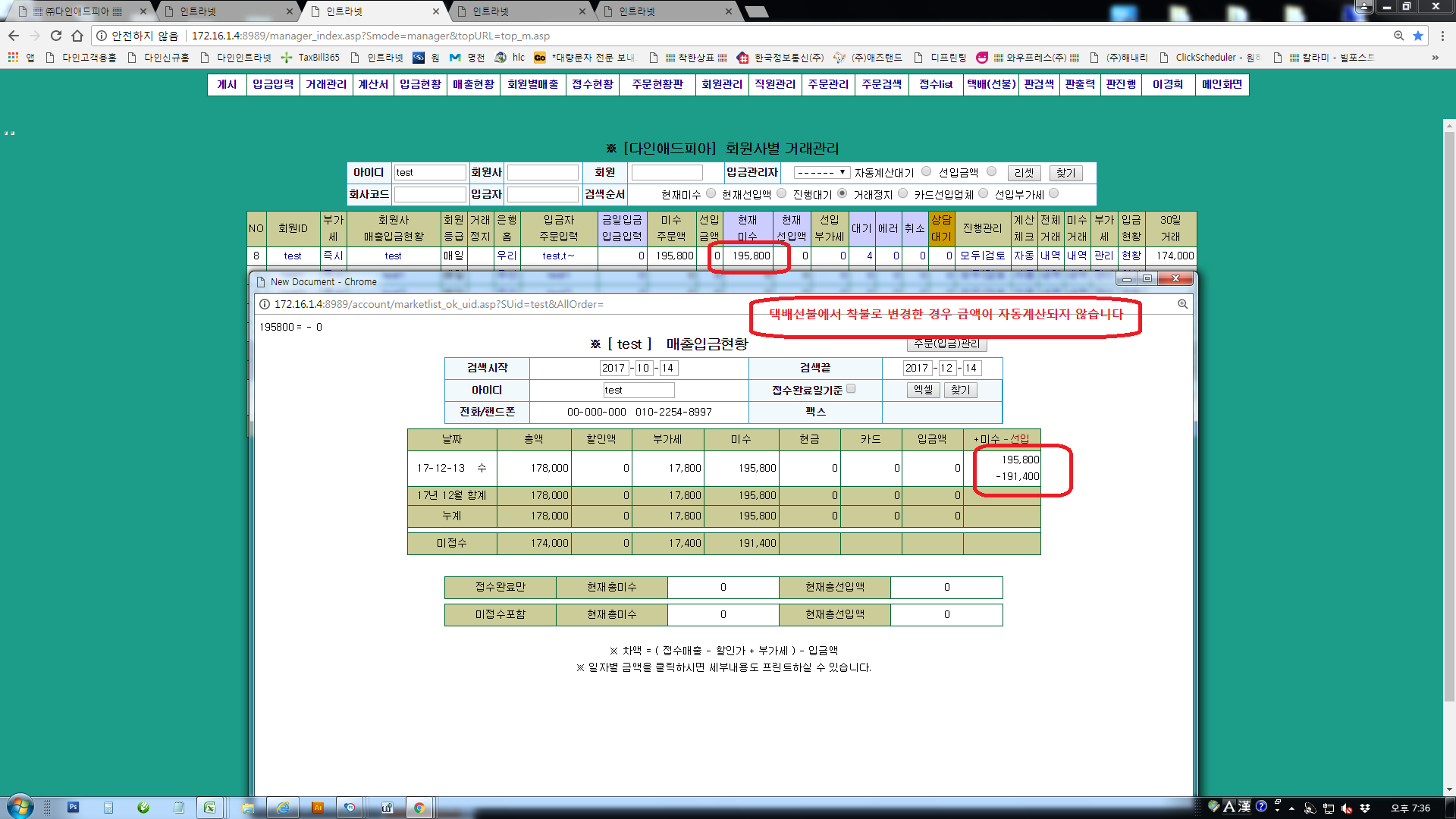Open Photoshop from the taskbar
Image resolution: width=1456 pixels, height=819 pixels.
click(x=74, y=808)
